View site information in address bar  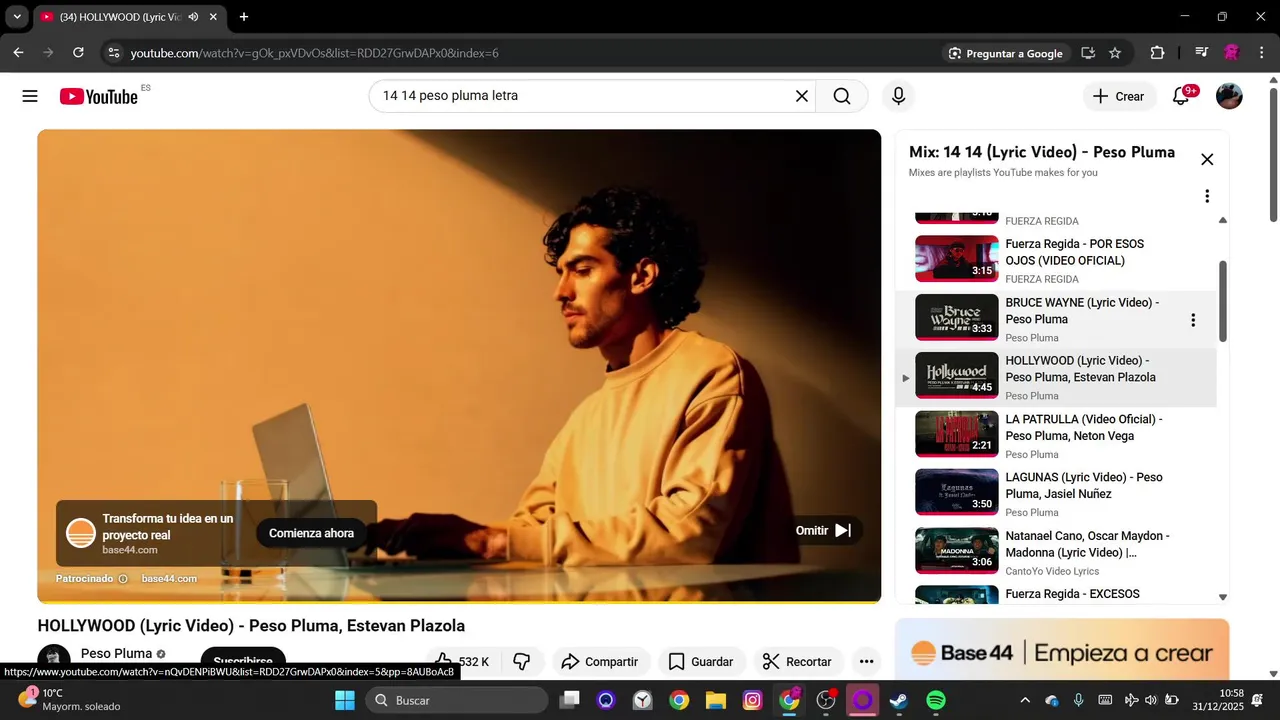coord(113,53)
